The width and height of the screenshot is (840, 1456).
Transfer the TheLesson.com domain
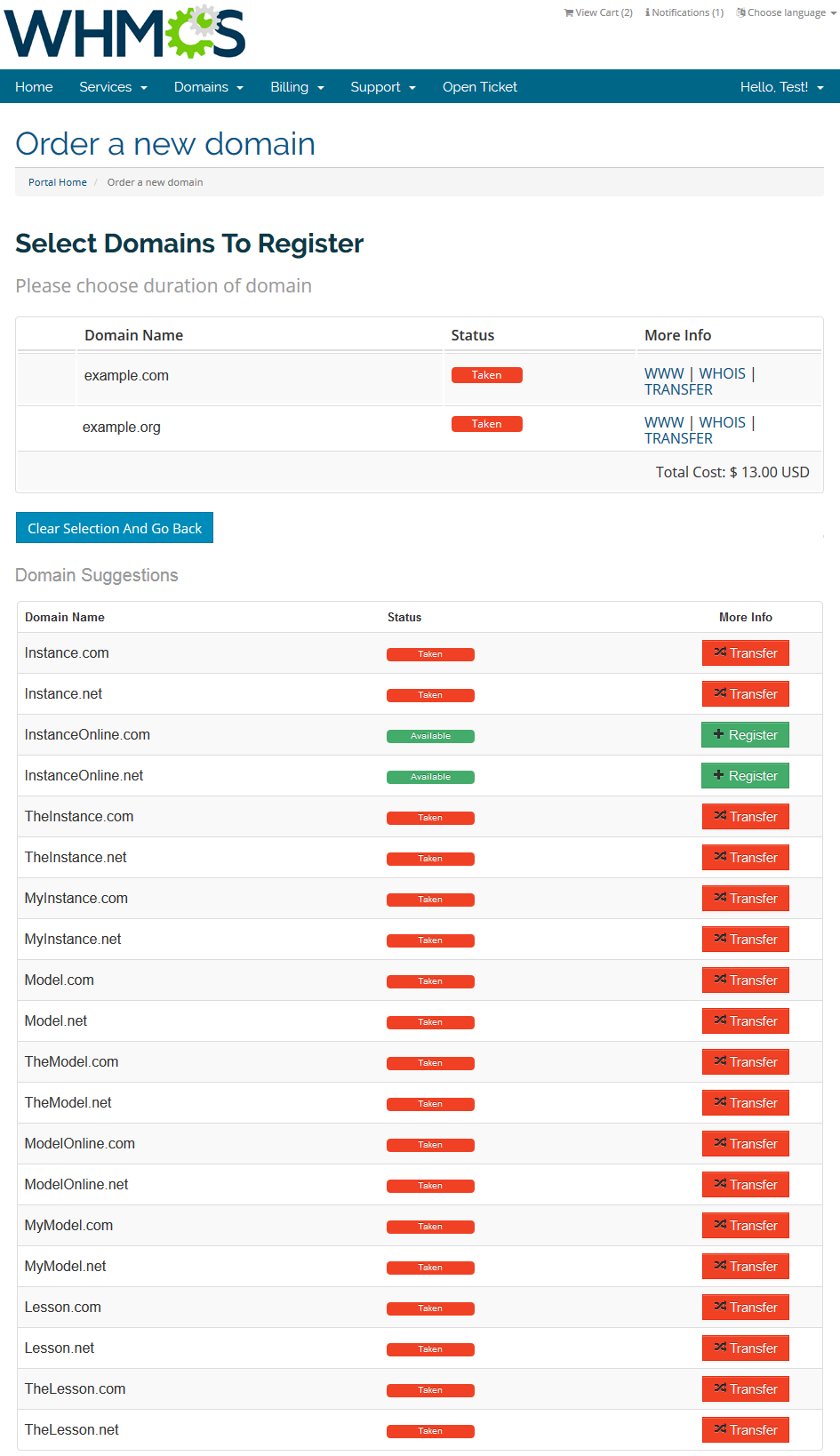click(746, 1389)
